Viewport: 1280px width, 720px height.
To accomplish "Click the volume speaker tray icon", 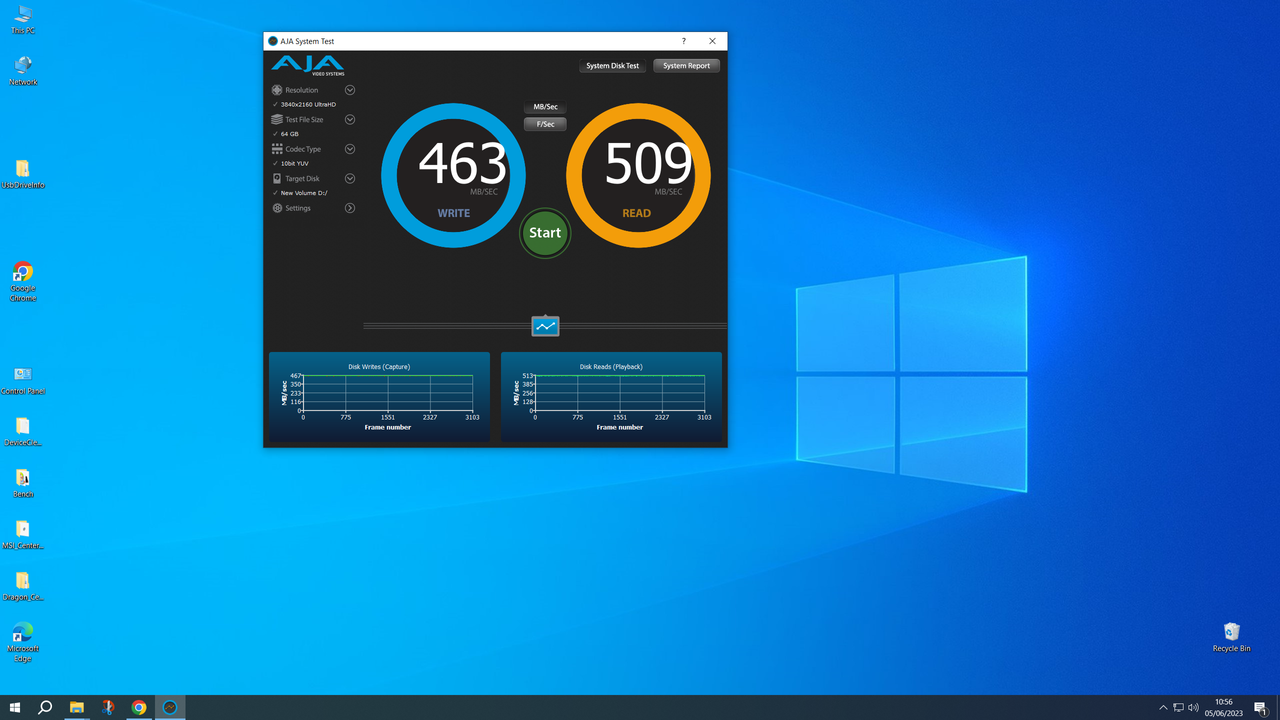I will (1193, 708).
